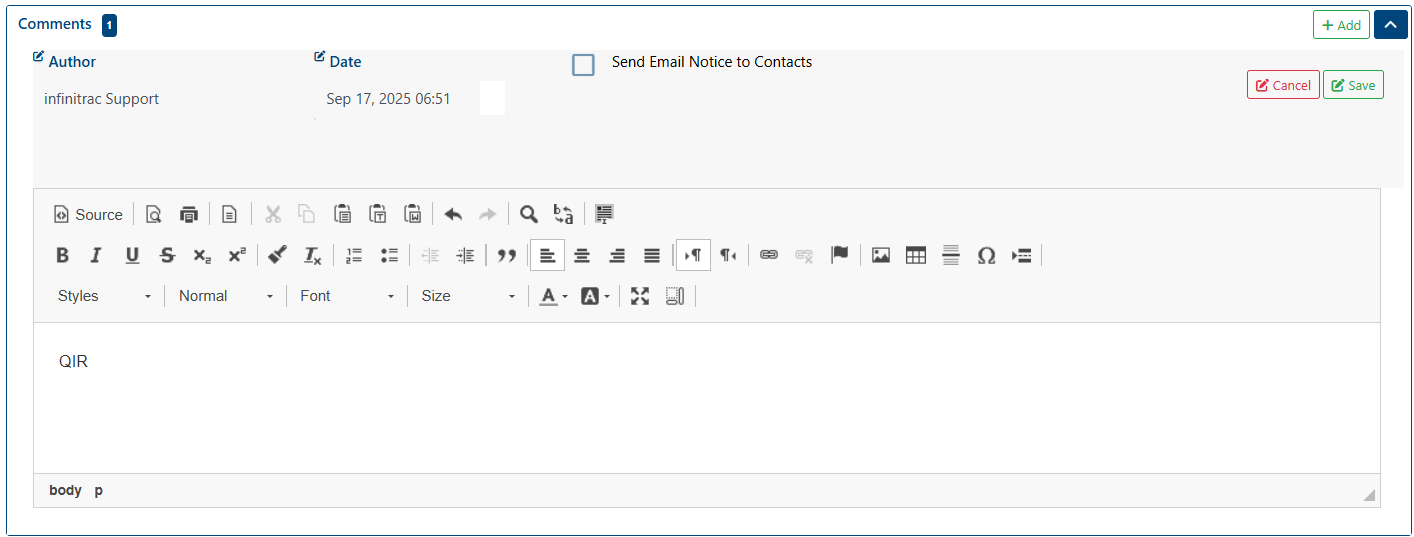Screen dimensions: 1414x537
Task: Click the Copy Formatting brush icon
Action: 278,255
